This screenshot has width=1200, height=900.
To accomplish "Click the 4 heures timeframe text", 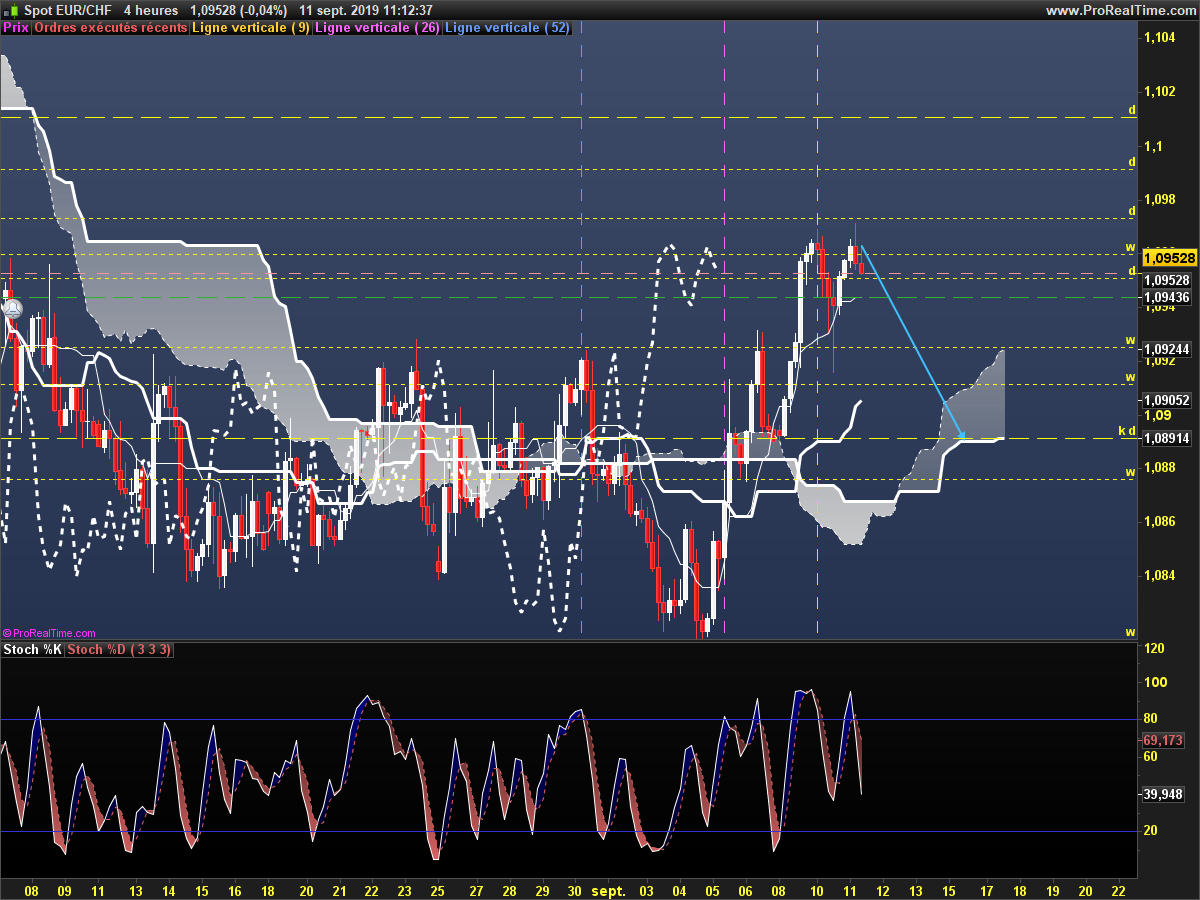I will coord(151,10).
